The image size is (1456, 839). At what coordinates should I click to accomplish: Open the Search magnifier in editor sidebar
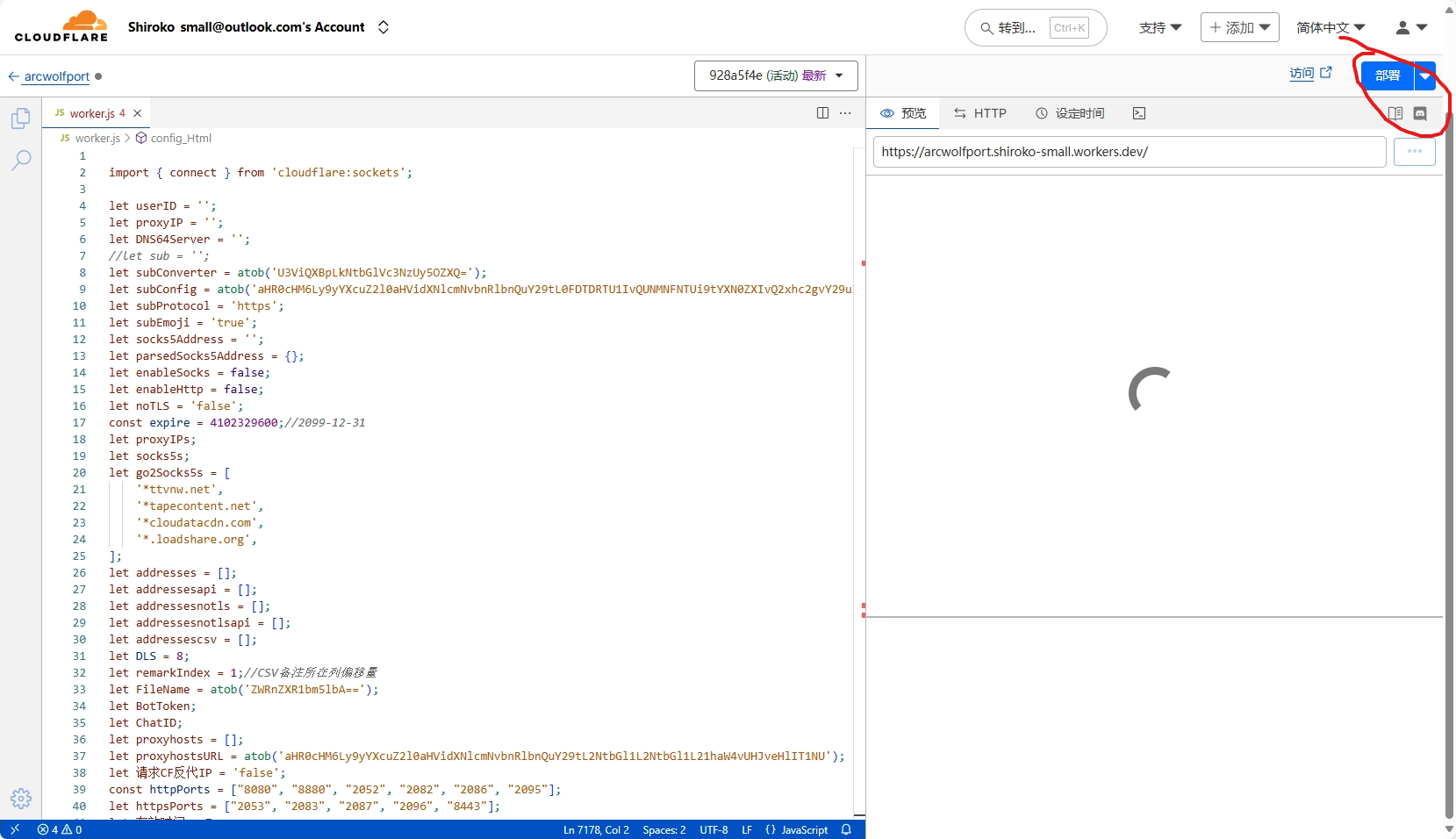click(x=21, y=160)
